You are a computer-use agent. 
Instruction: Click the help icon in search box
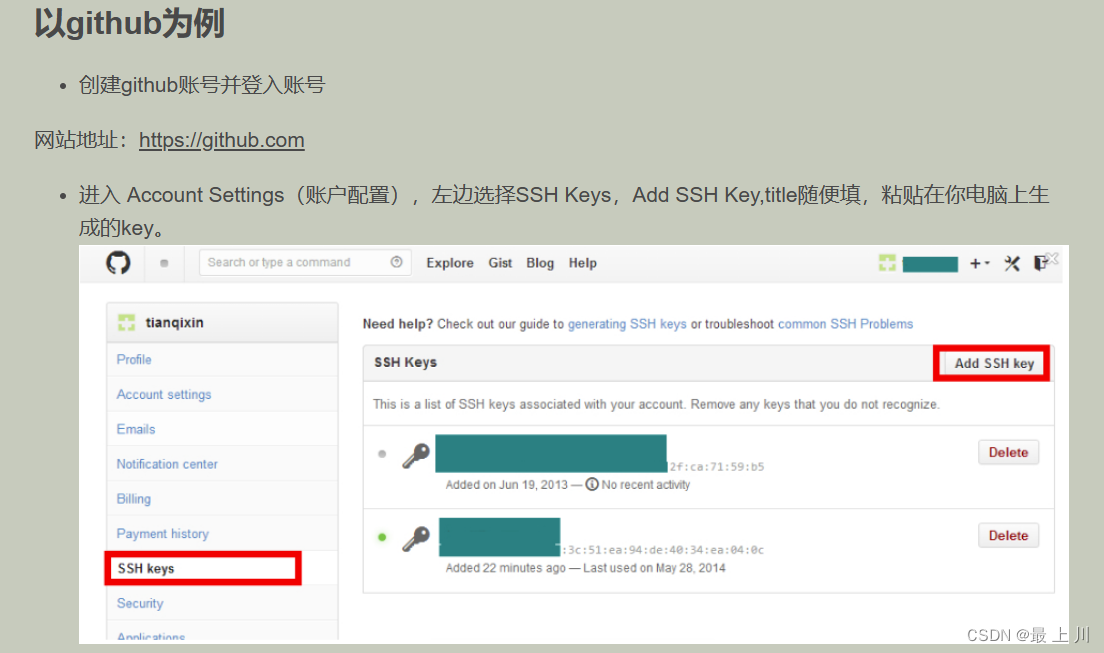(x=397, y=262)
